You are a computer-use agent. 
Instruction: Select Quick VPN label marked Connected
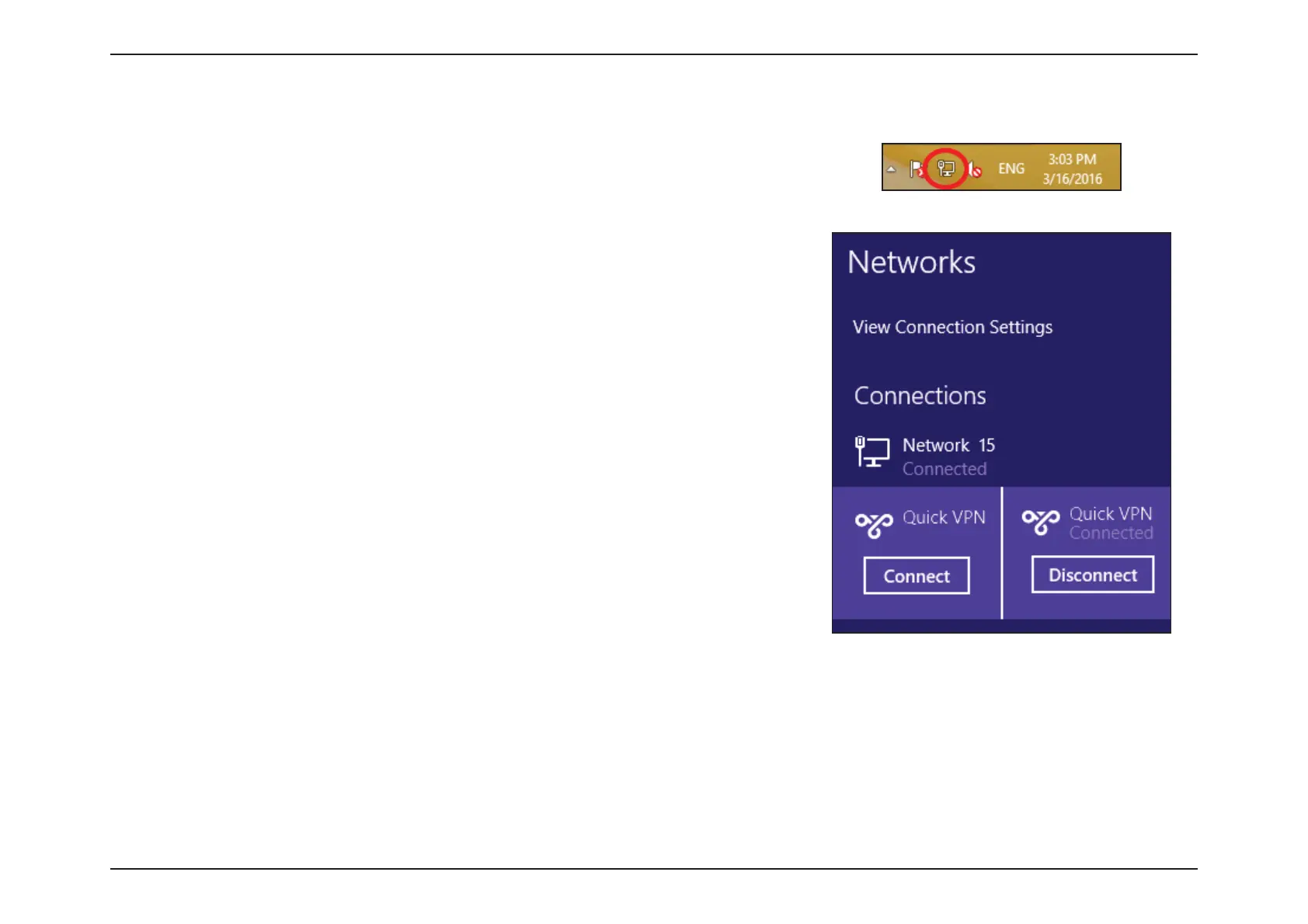click(x=1111, y=513)
